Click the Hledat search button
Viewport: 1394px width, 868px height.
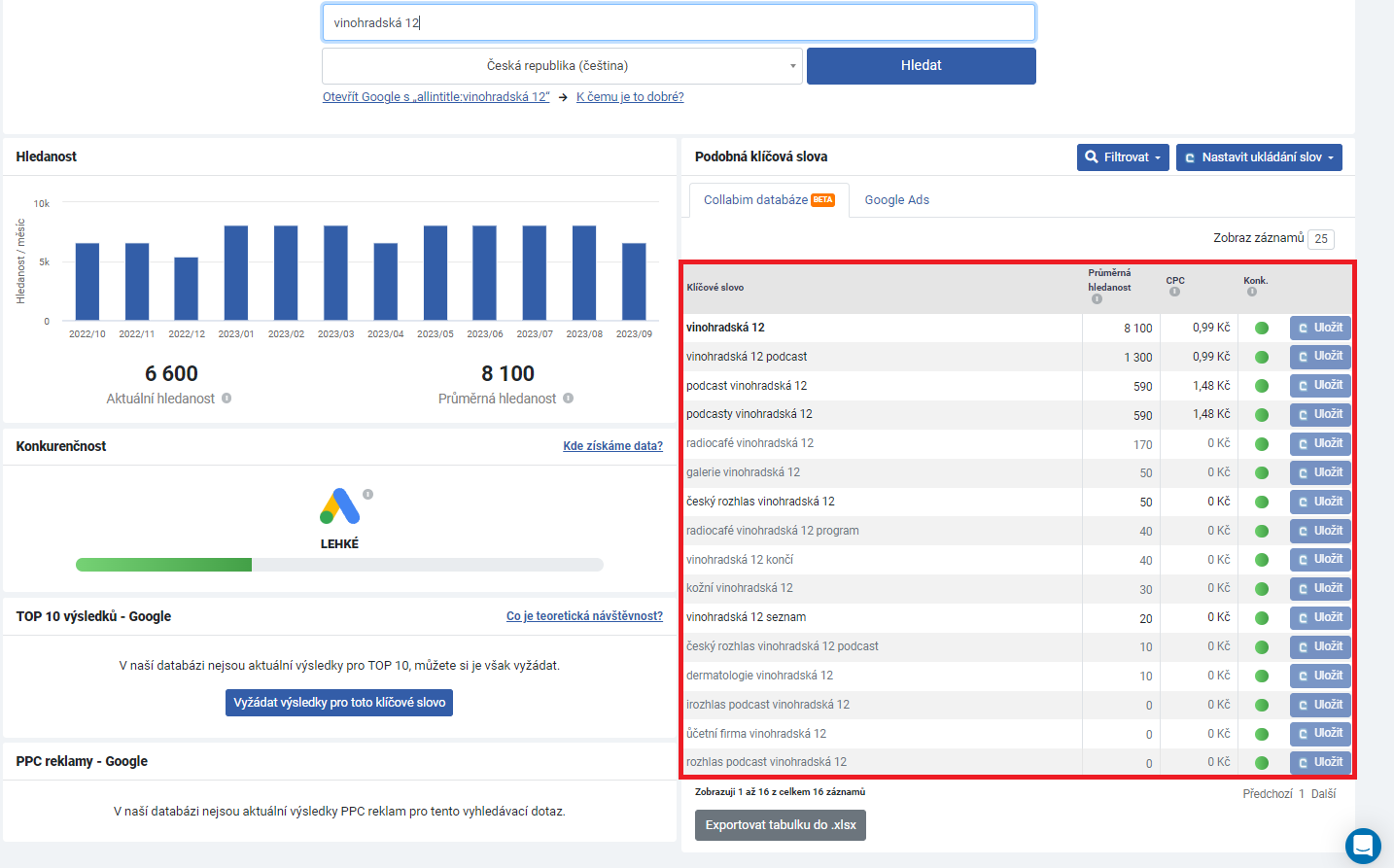(922, 66)
